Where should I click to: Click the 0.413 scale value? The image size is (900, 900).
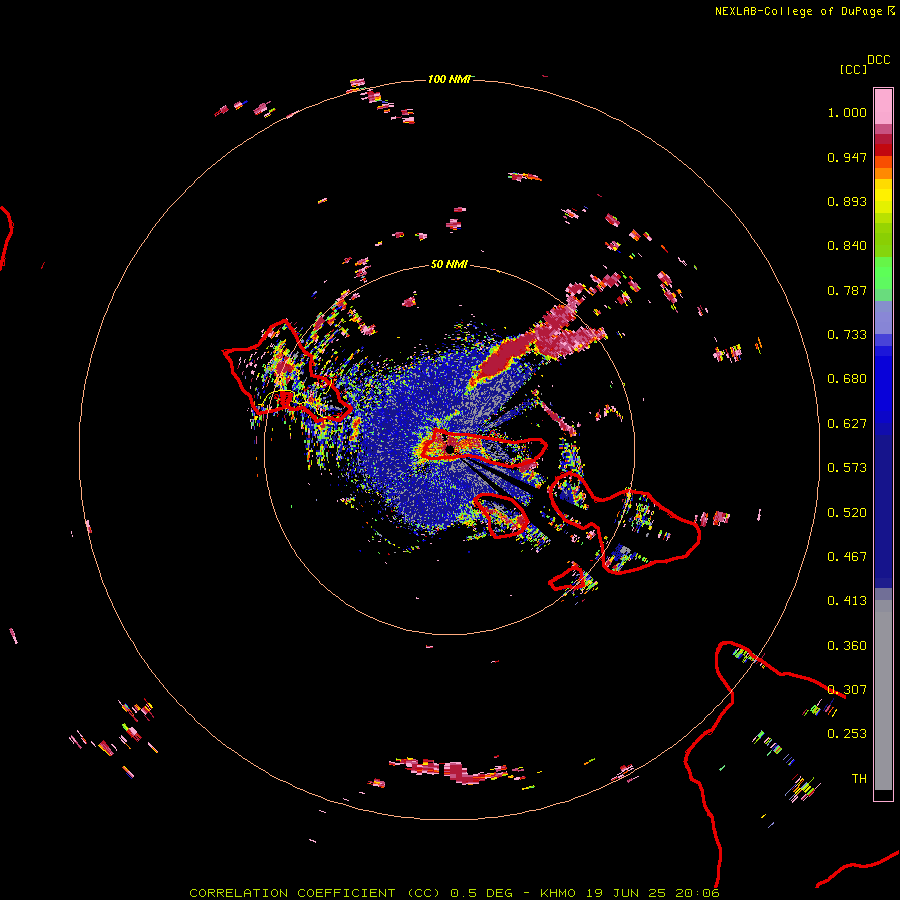click(x=847, y=601)
